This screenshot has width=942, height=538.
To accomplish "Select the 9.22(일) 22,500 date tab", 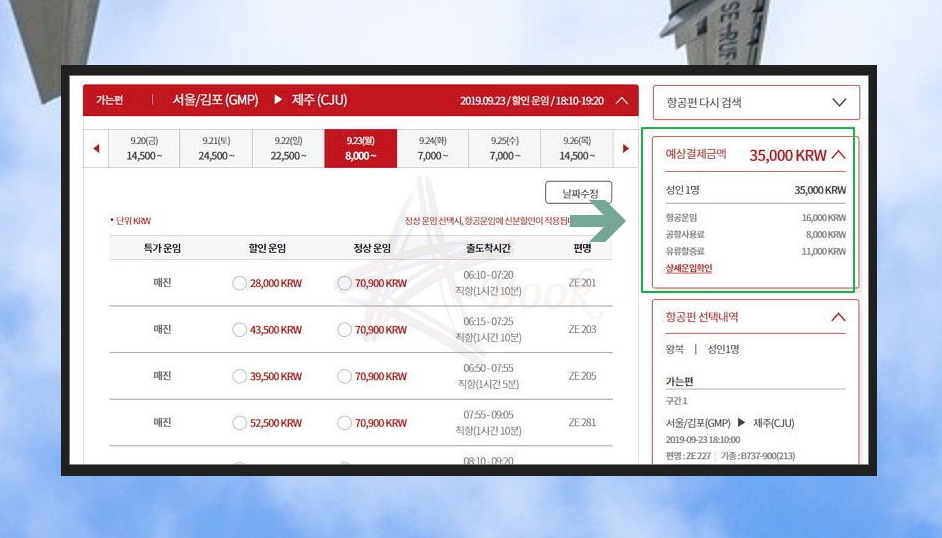I will point(288,148).
